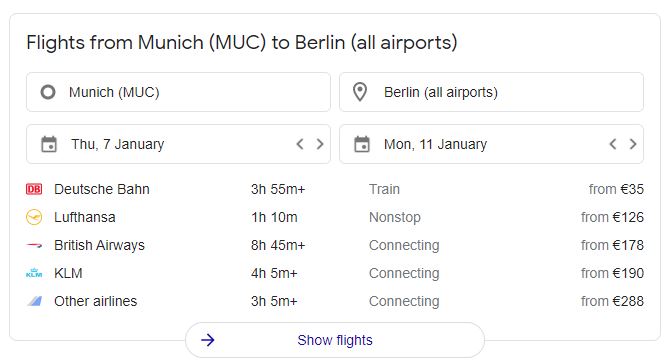Open the Munich (MUC) origin field
The width and height of the screenshot is (670, 363).
click(178, 92)
